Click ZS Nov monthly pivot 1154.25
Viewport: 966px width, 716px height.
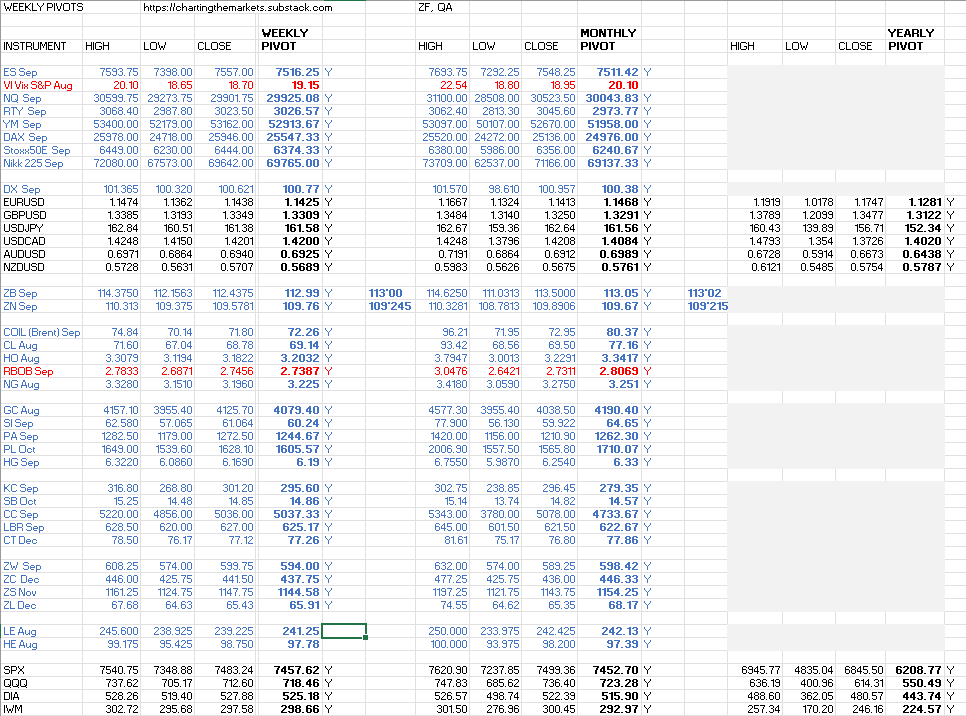pyautogui.click(x=617, y=592)
